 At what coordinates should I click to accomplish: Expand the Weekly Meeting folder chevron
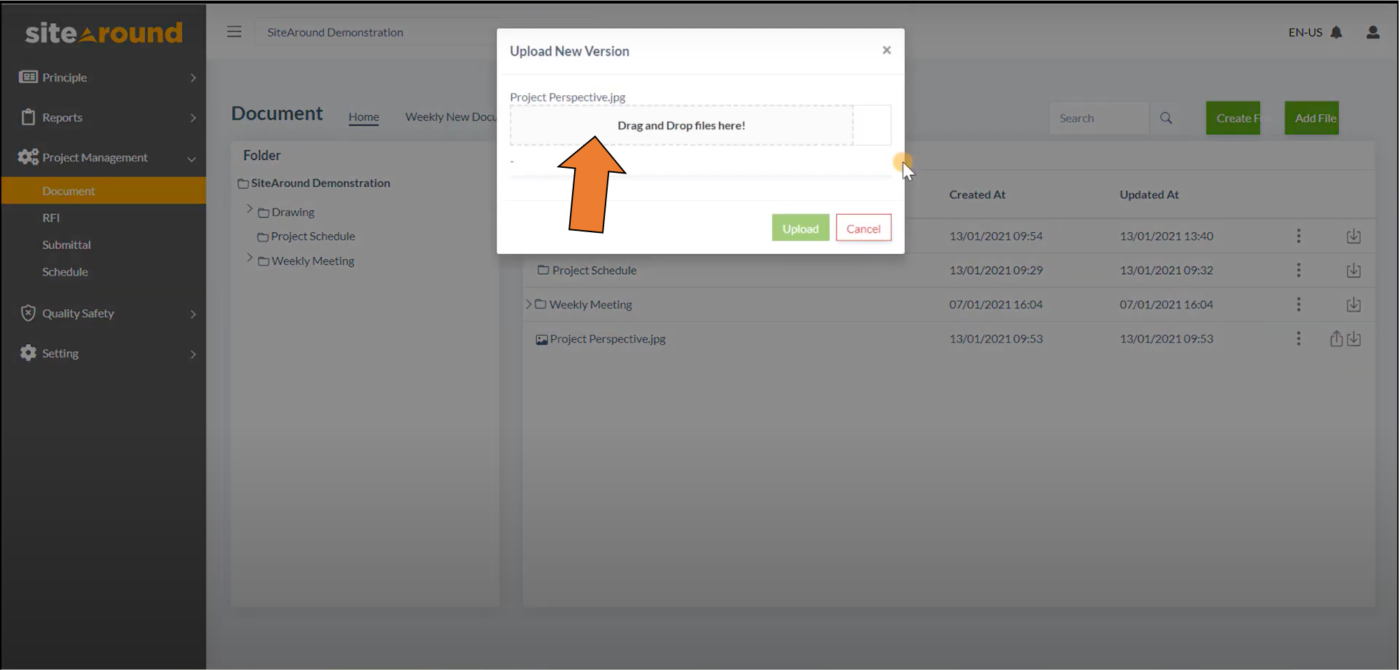(249, 260)
